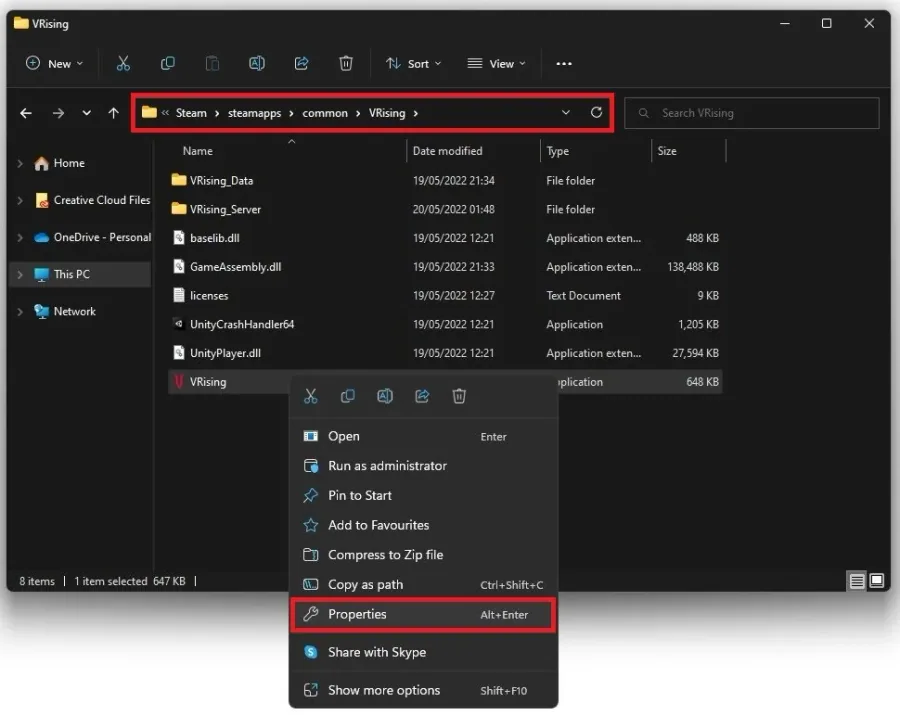
Task: Click the Share icon in the context menu
Action: (x=422, y=396)
